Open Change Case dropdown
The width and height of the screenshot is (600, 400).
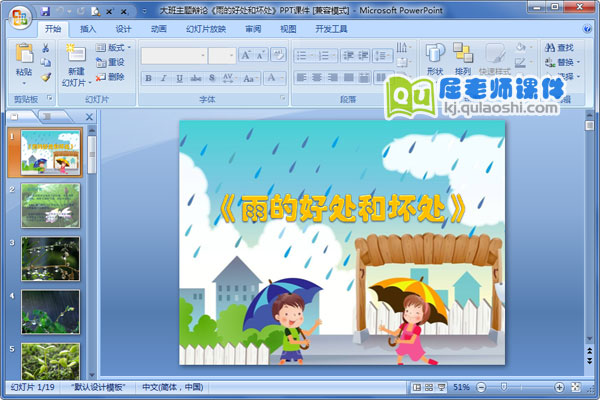point(250,78)
